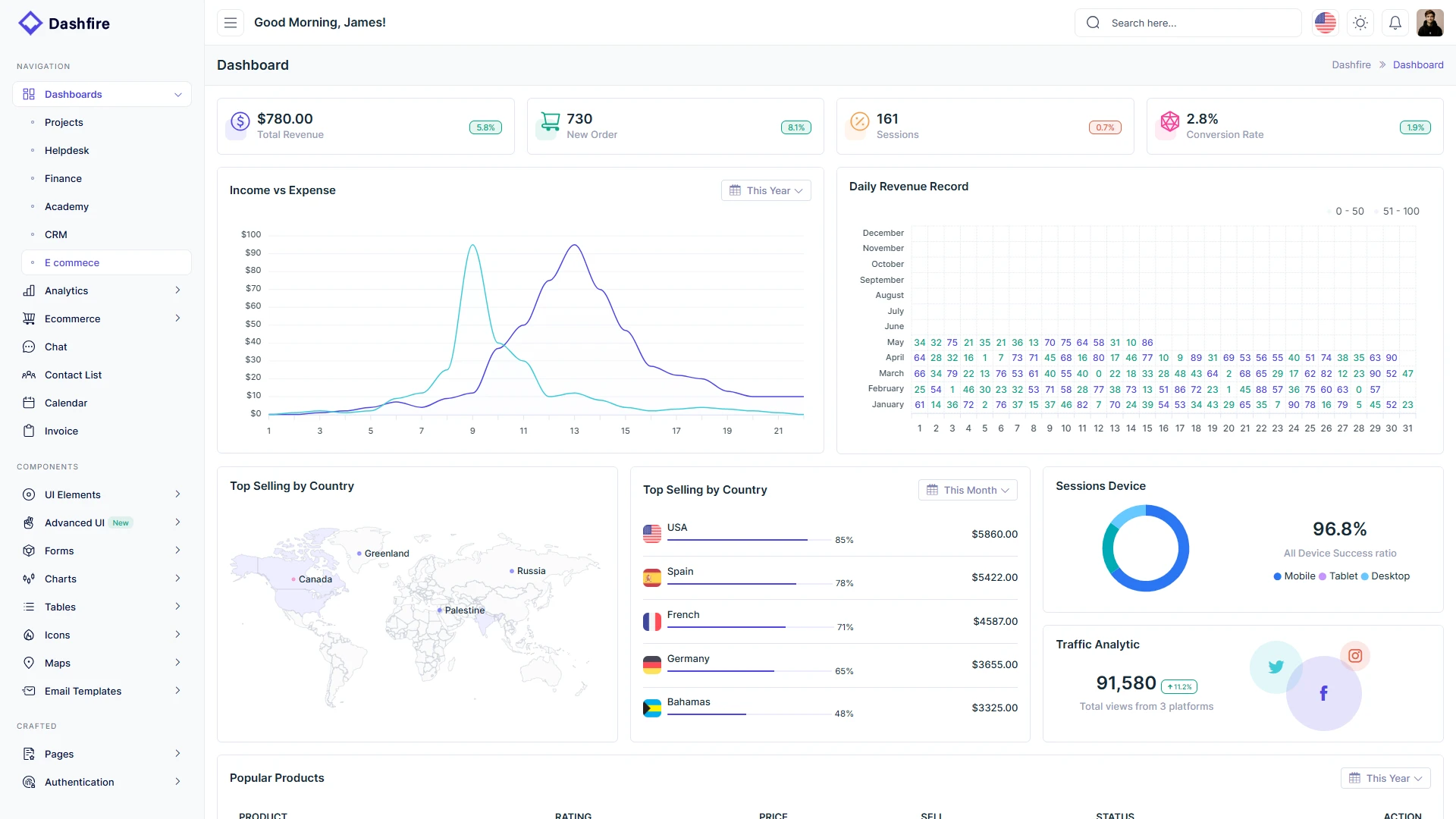Select Helpdesk in the sidebar

tap(67, 150)
